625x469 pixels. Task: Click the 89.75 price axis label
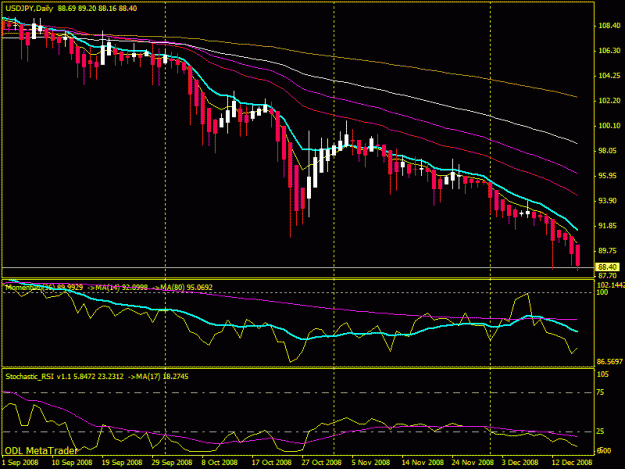(609, 251)
